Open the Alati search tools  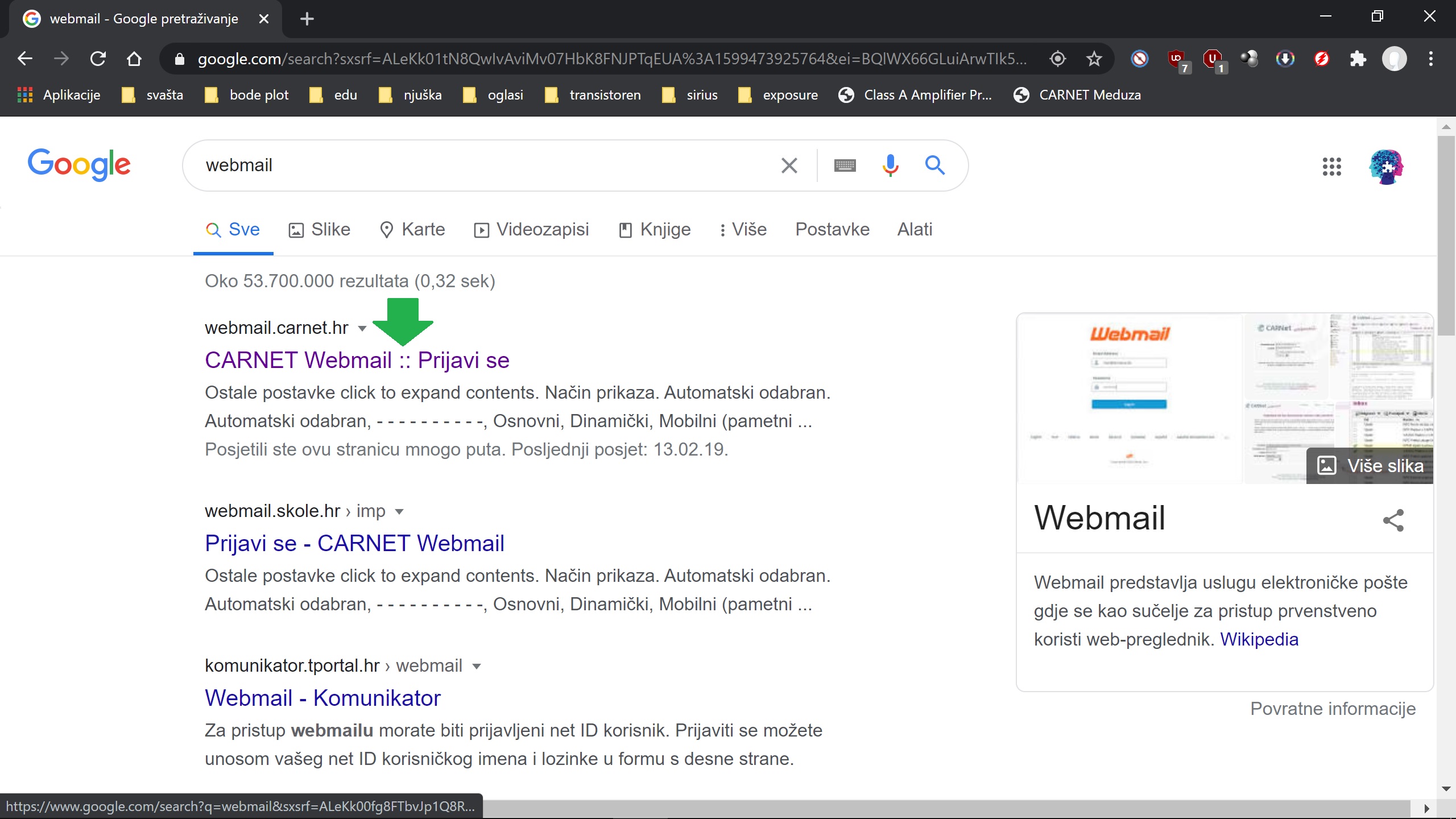915,229
